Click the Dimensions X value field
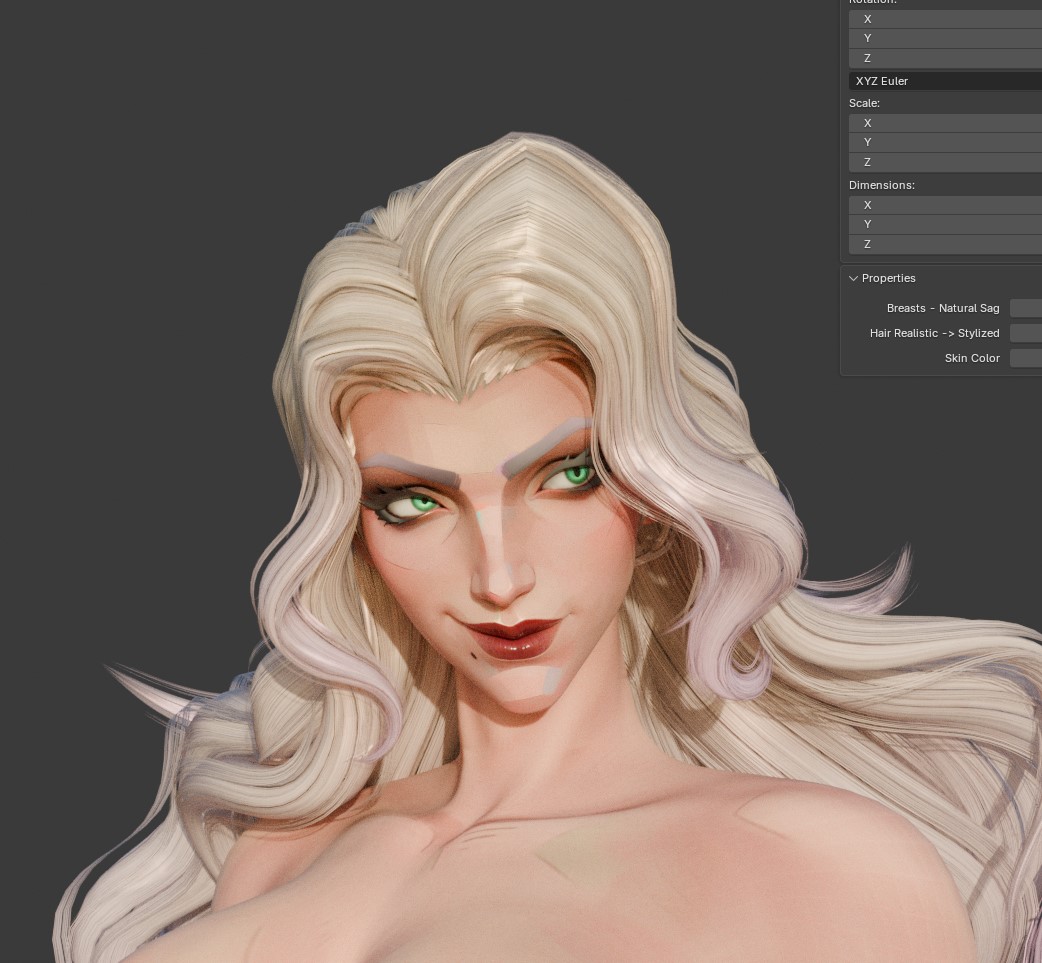Image resolution: width=1042 pixels, height=963 pixels. pyautogui.click(x=945, y=205)
